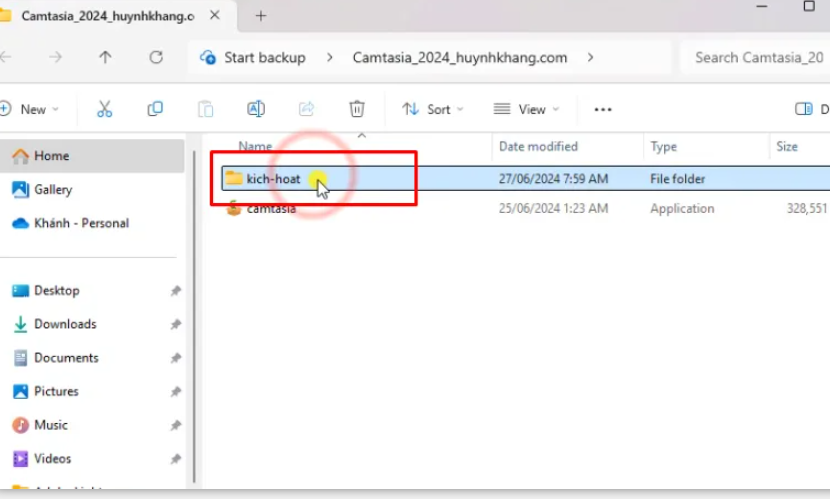Click the Rename icon in toolbar

tap(256, 109)
